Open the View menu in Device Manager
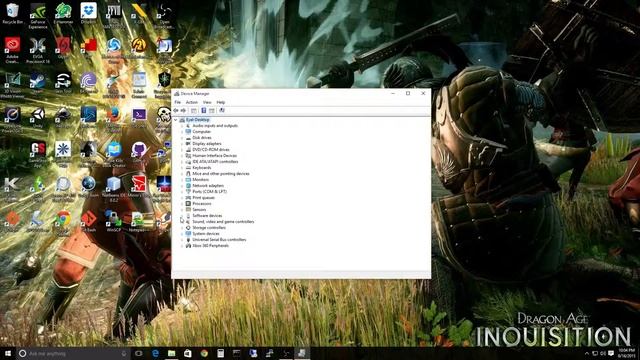640x360 pixels. (207, 102)
